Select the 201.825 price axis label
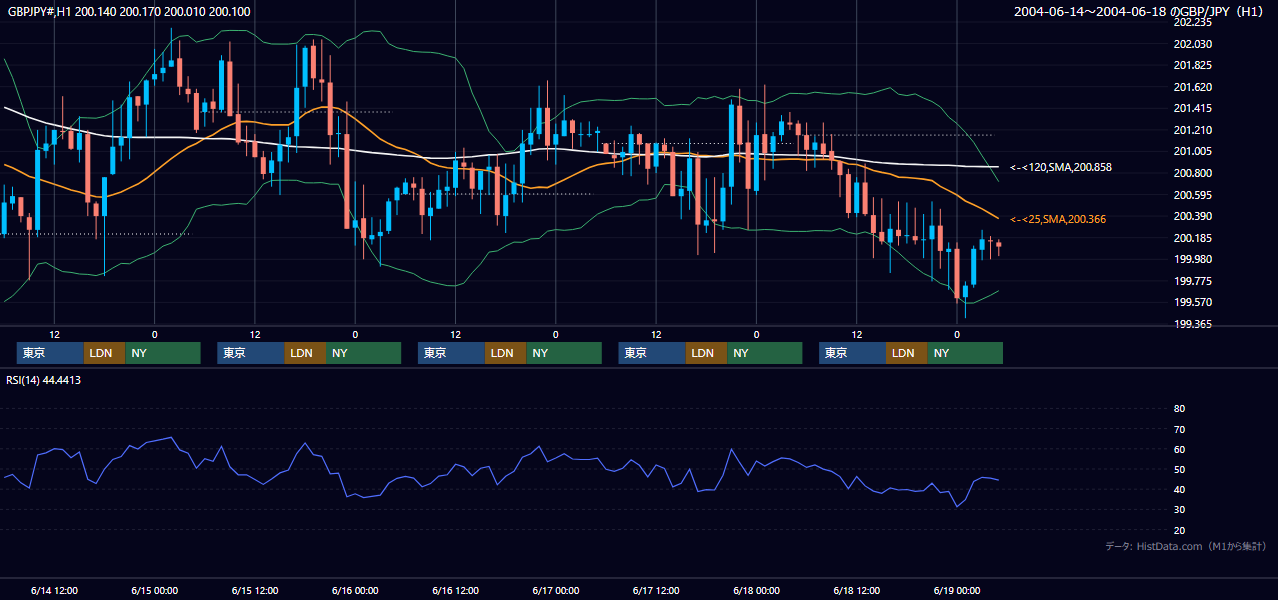The image size is (1278, 600). (x=1192, y=65)
